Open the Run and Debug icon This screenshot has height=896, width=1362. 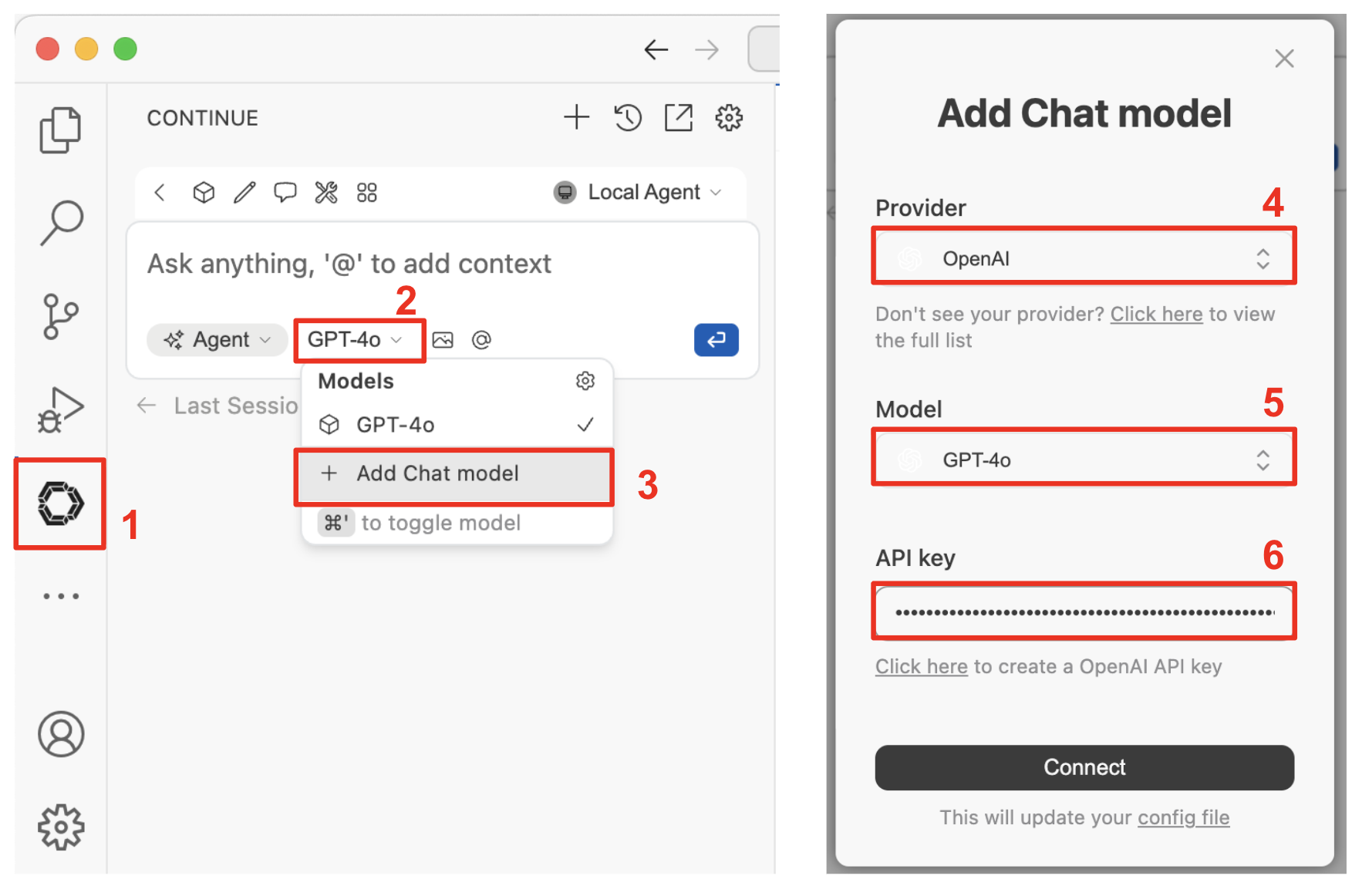pos(60,409)
